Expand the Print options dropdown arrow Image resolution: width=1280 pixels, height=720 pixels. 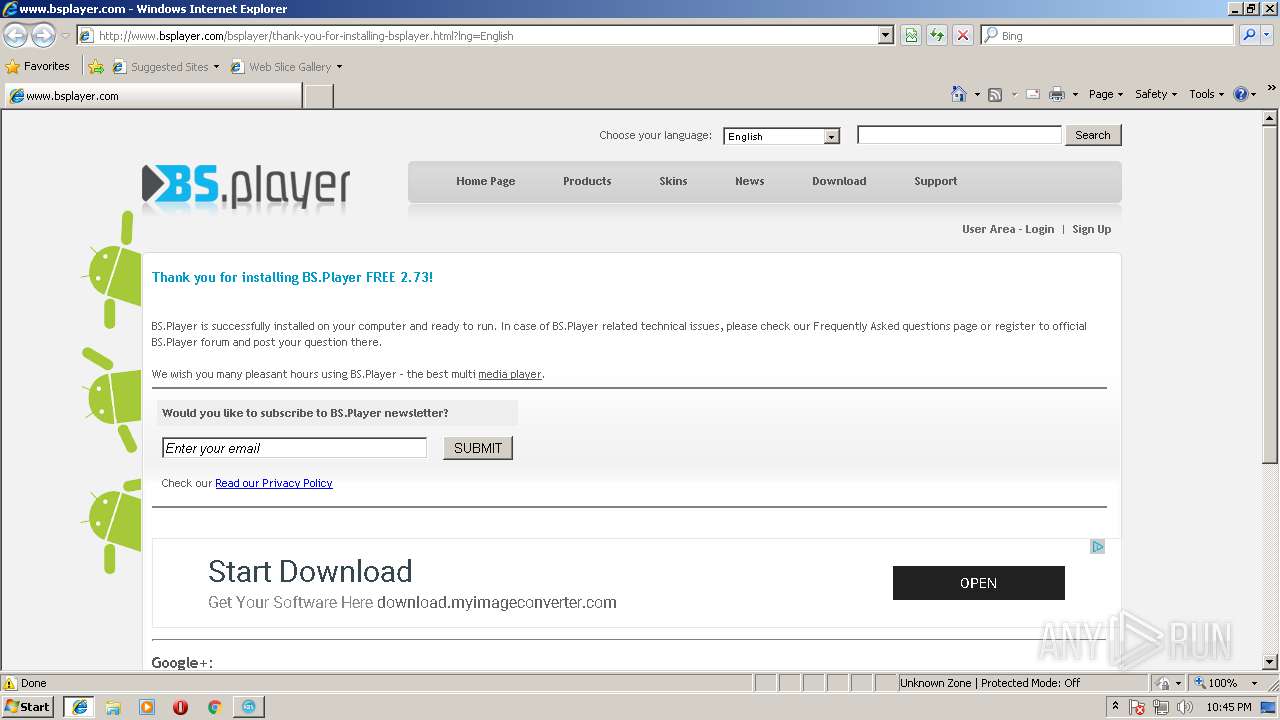[x=1075, y=94]
